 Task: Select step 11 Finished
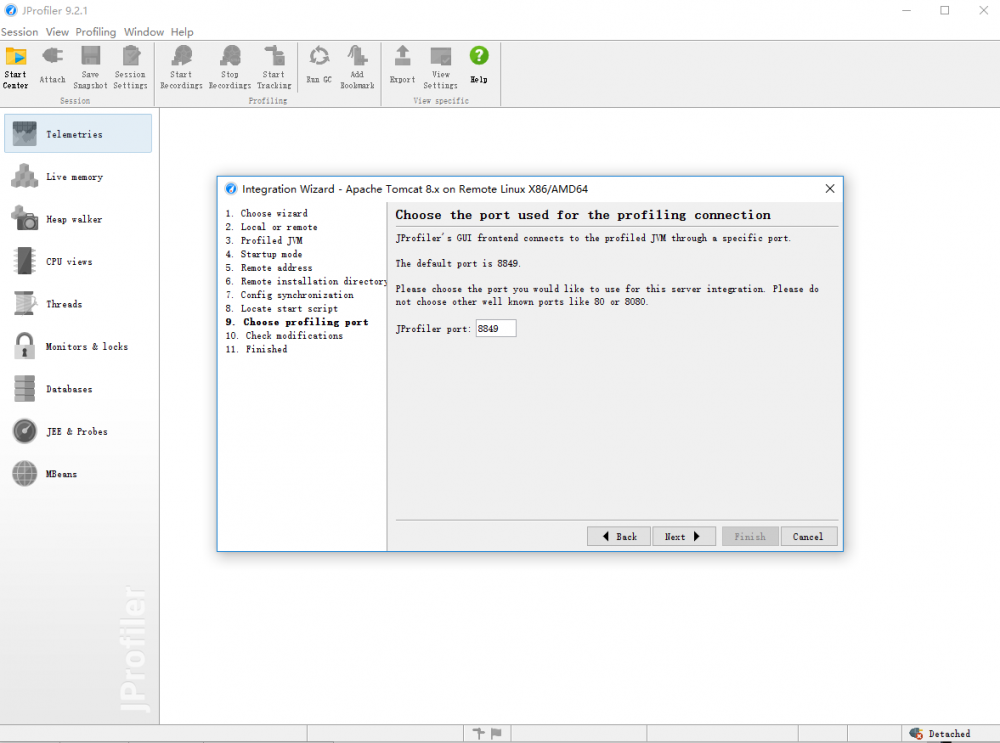coord(256,349)
